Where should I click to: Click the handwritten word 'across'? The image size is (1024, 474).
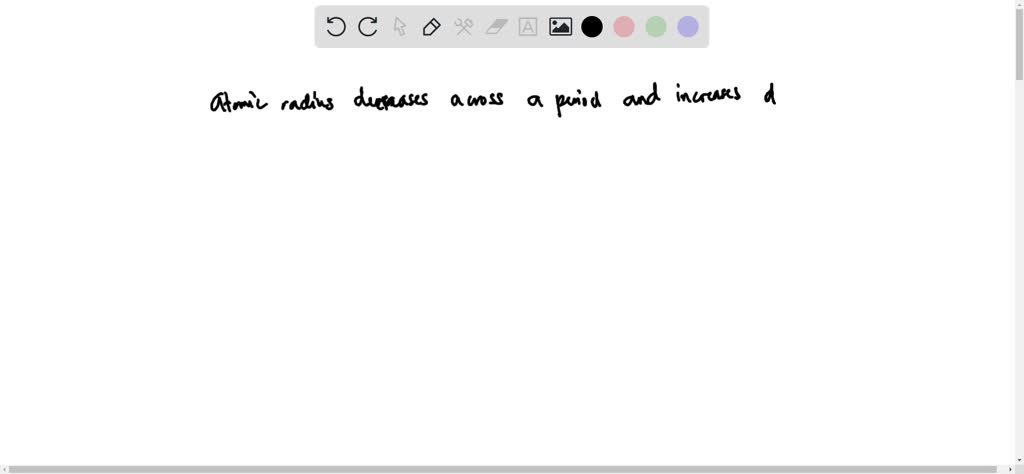point(477,100)
